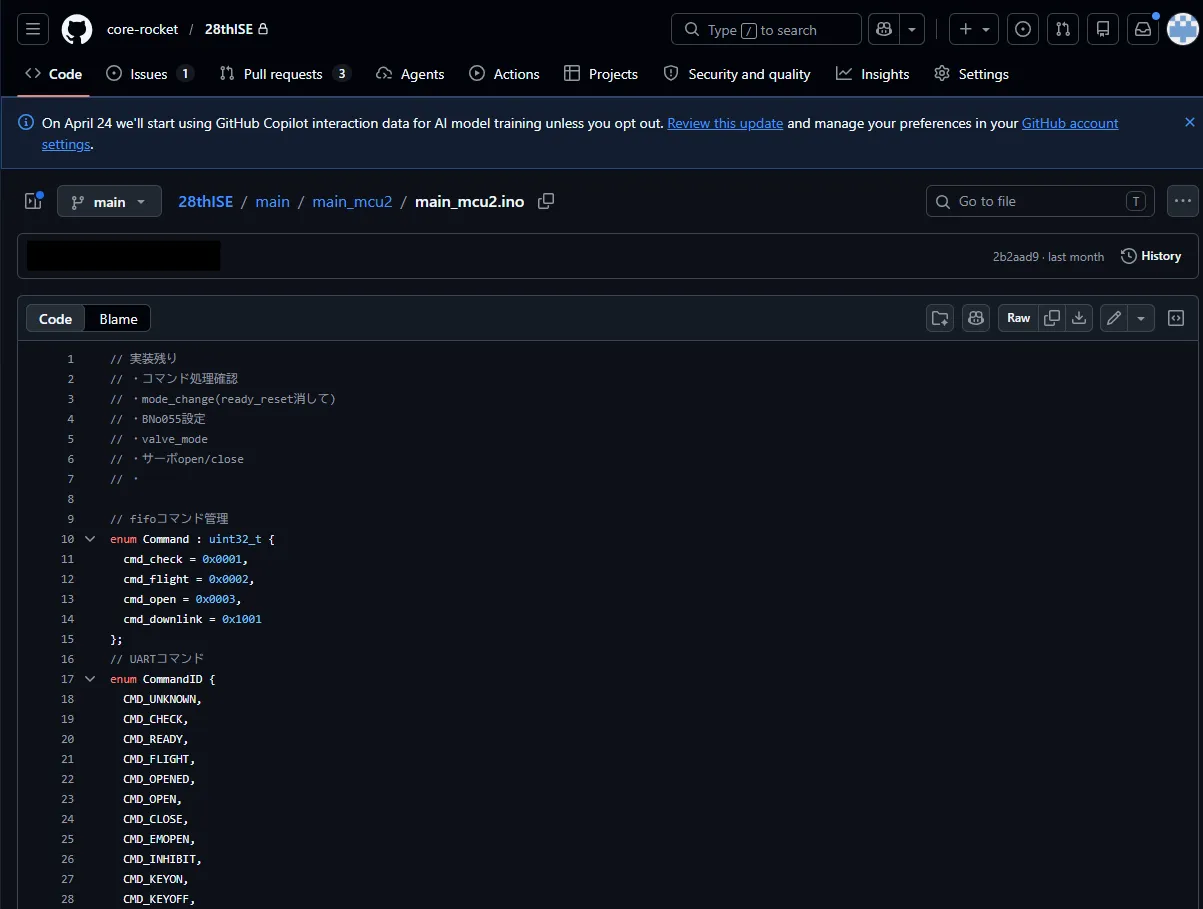The width and height of the screenshot is (1203, 909).
Task: Open the notifications inbox icon
Action: click(x=1142, y=30)
